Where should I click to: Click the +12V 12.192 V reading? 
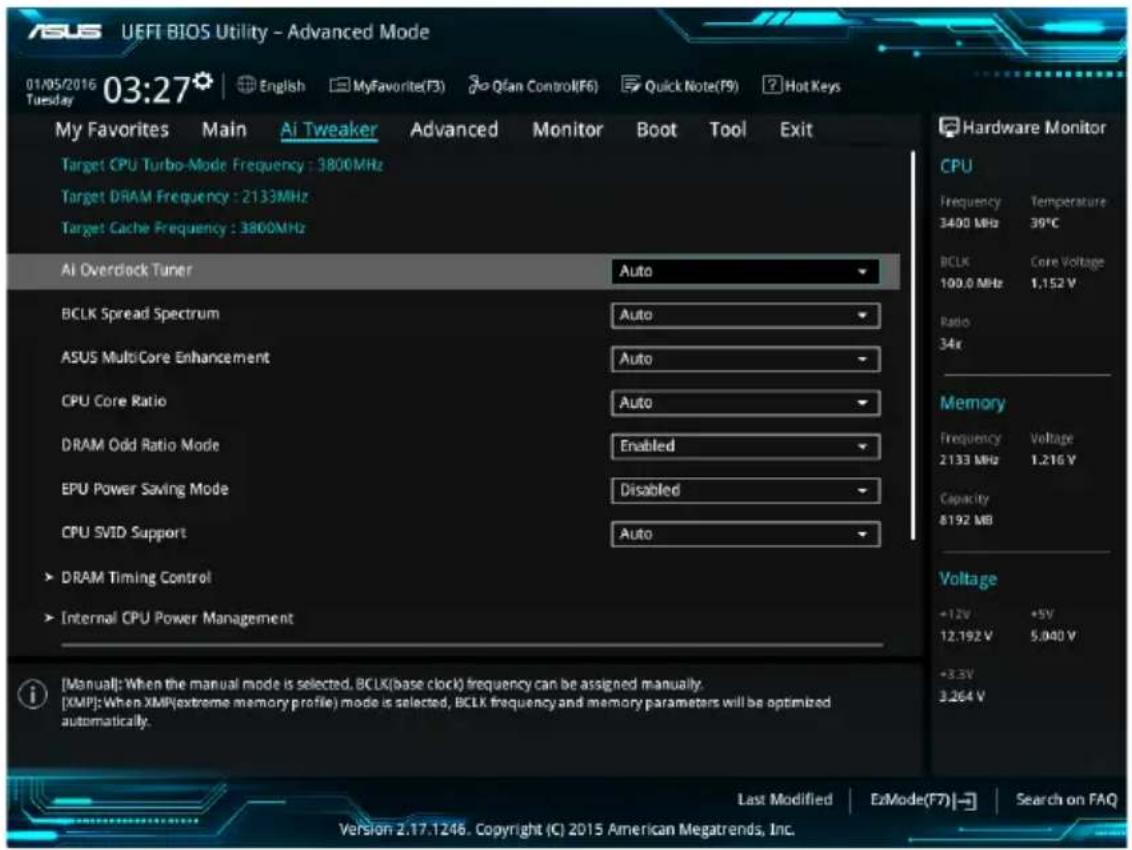pos(966,636)
